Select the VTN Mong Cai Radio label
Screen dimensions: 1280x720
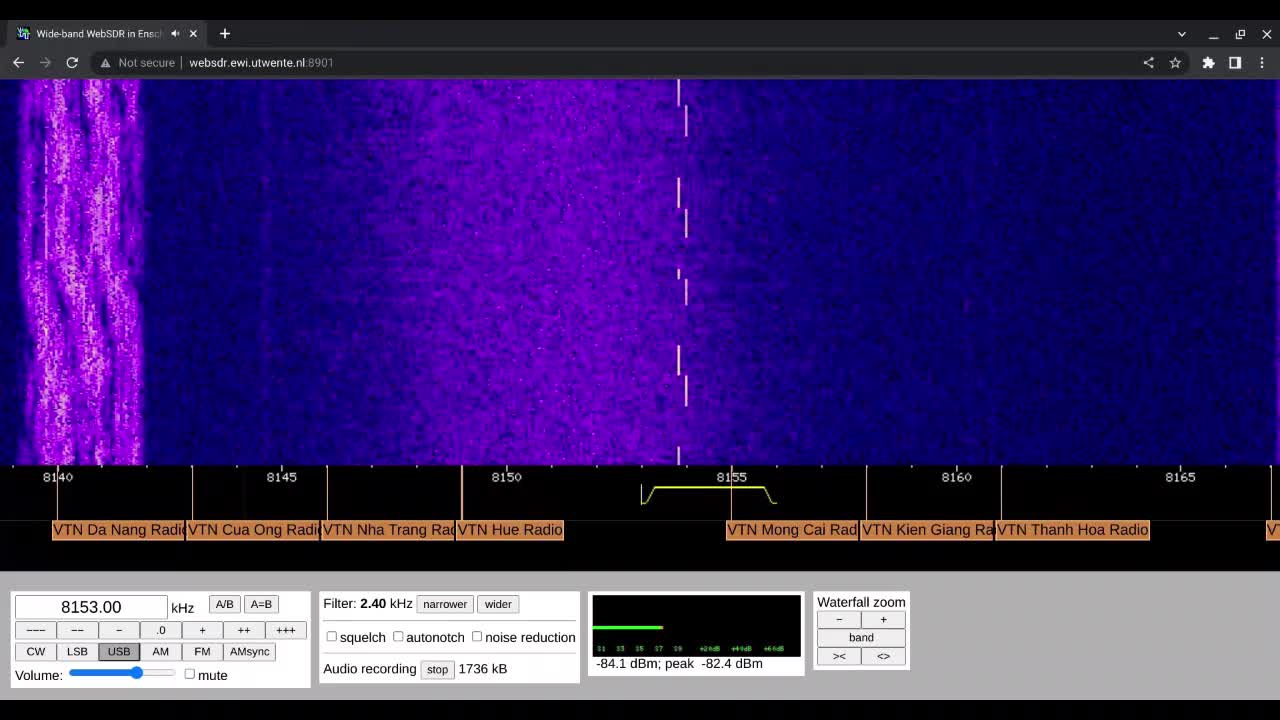click(x=792, y=530)
